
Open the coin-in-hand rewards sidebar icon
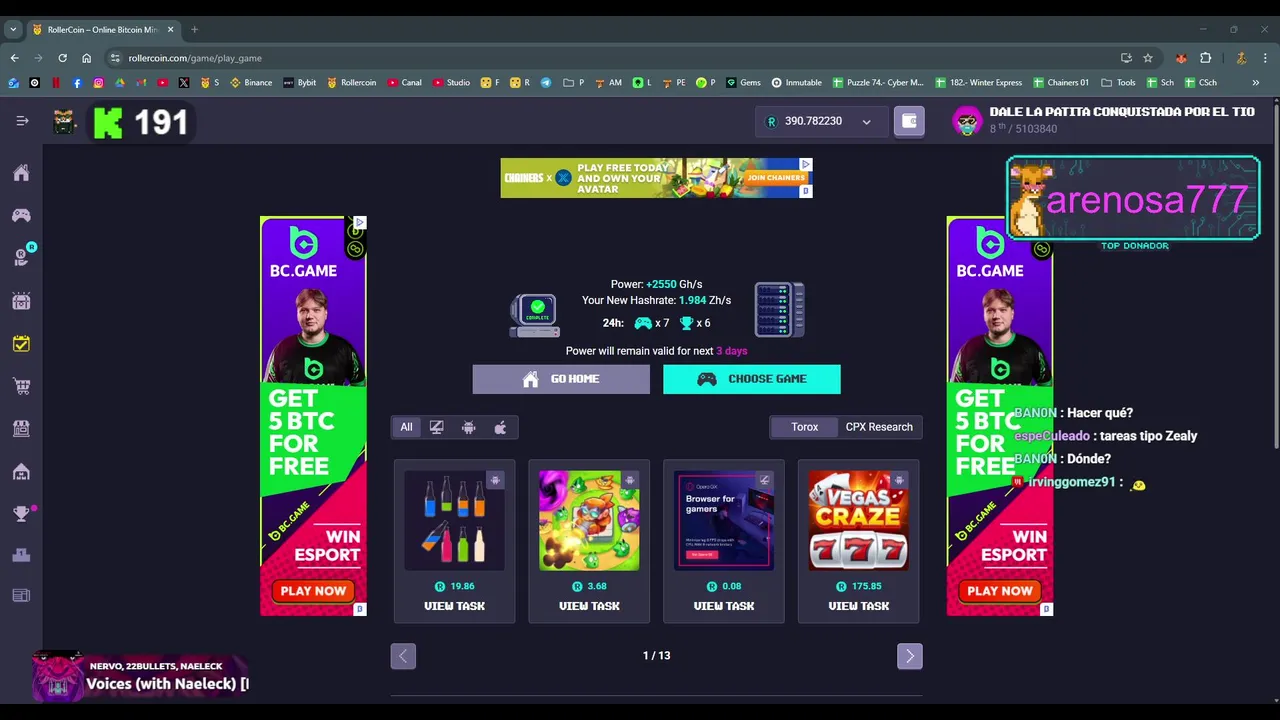pos(21,257)
